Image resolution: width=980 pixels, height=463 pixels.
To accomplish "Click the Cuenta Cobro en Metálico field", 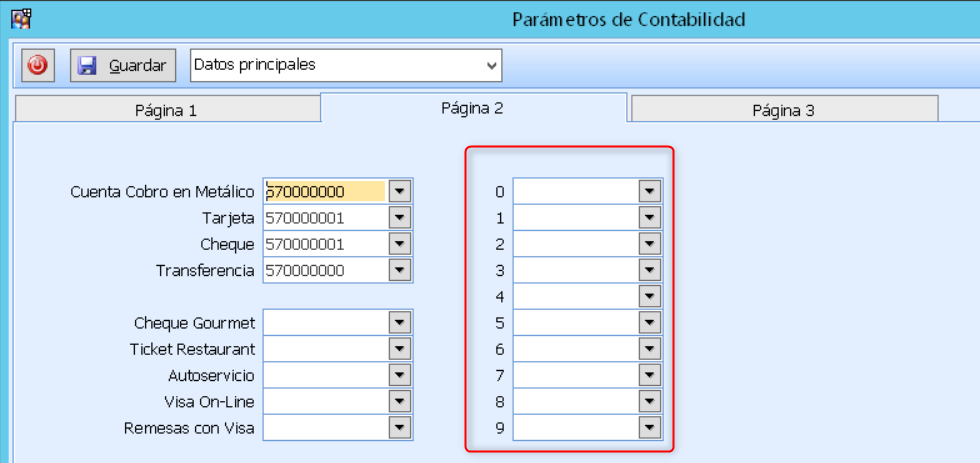I will pyautogui.click(x=324, y=191).
